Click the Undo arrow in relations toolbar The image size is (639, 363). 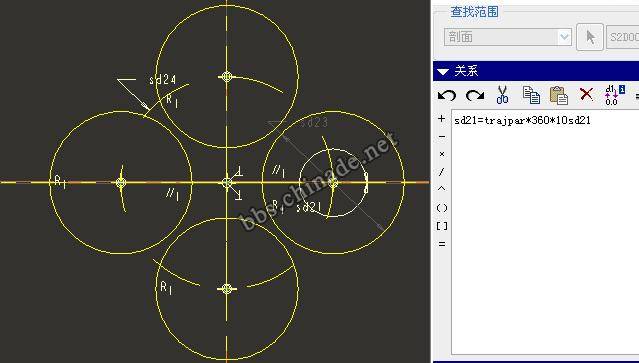click(x=447, y=95)
